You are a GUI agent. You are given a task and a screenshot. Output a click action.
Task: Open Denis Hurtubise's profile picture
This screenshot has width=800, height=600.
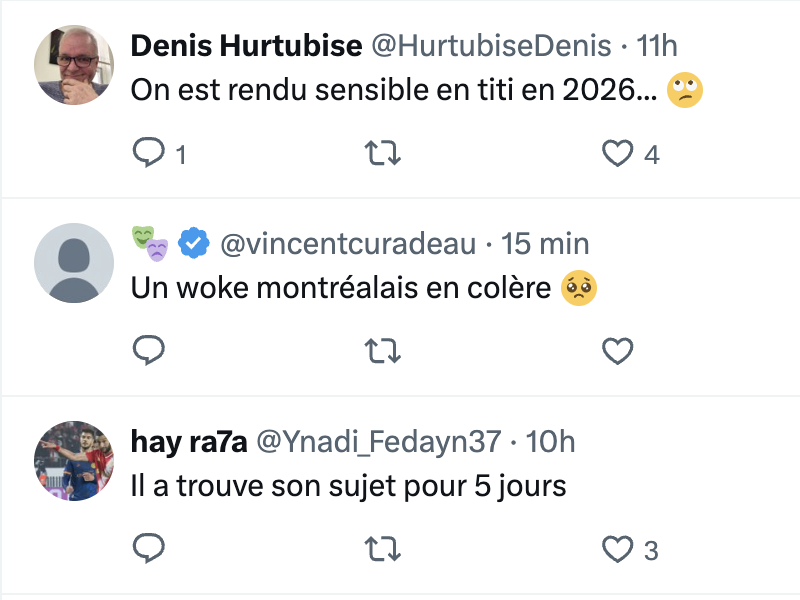coord(74,65)
